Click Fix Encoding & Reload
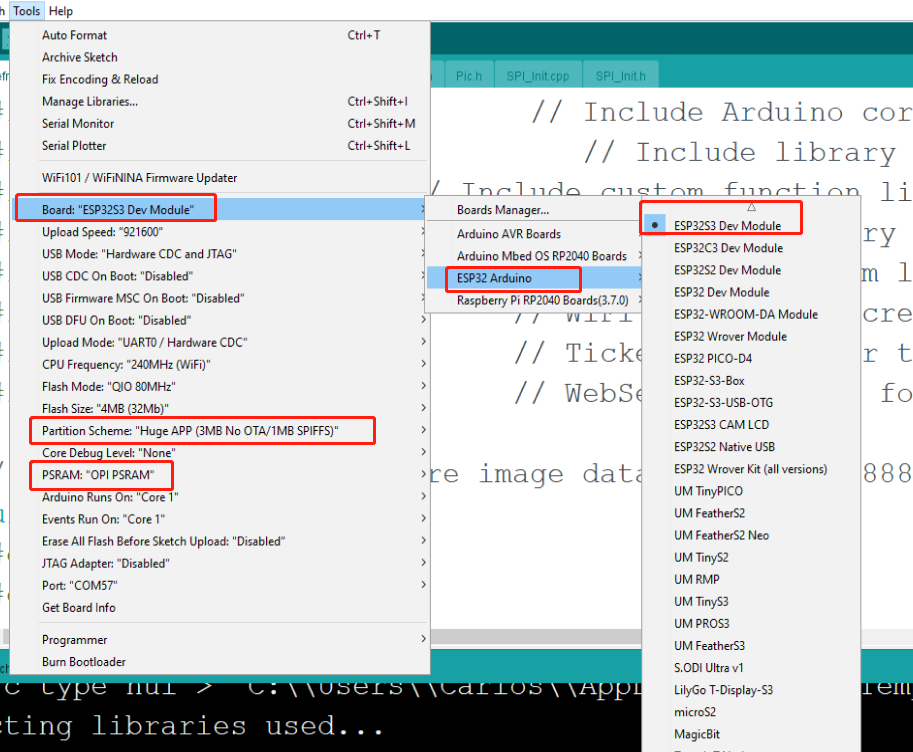The height and width of the screenshot is (752, 913). tap(220, 79)
